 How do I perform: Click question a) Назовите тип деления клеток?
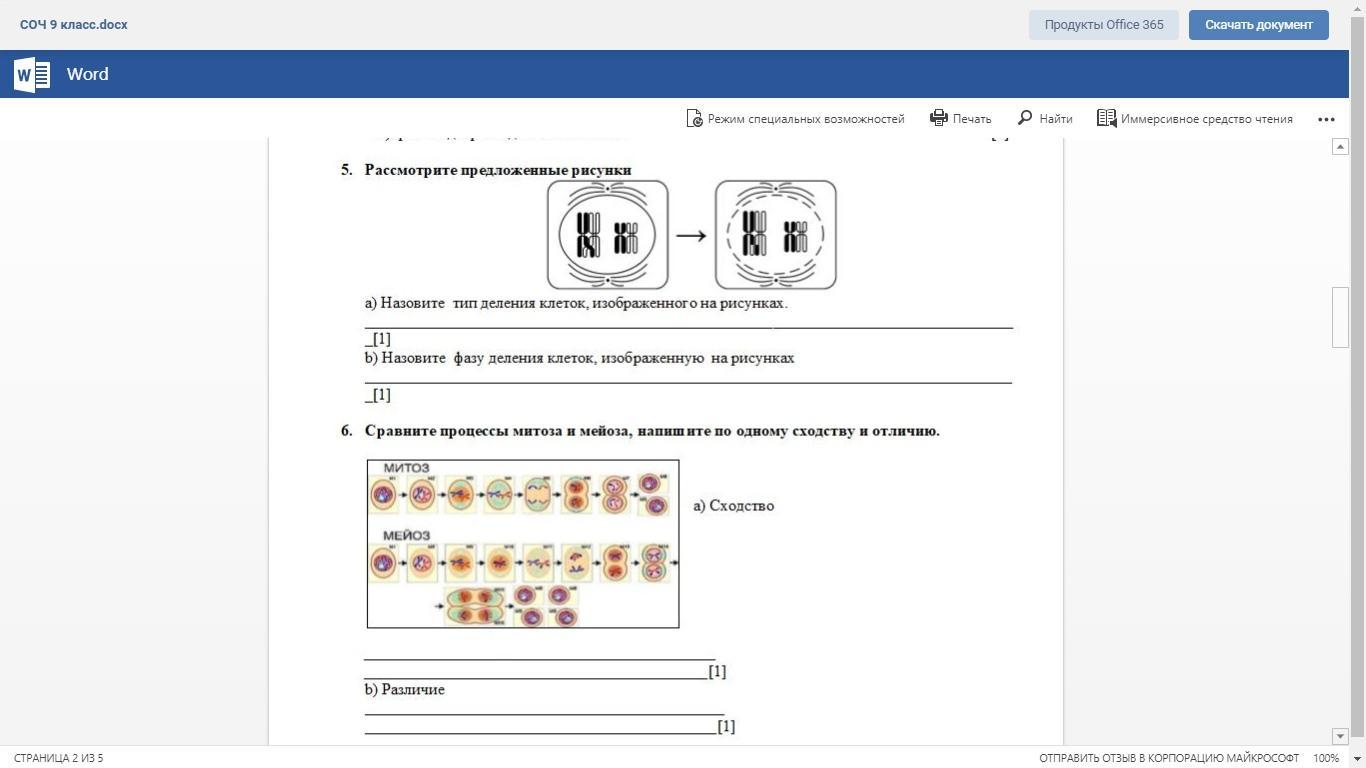click(x=576, y=303)
